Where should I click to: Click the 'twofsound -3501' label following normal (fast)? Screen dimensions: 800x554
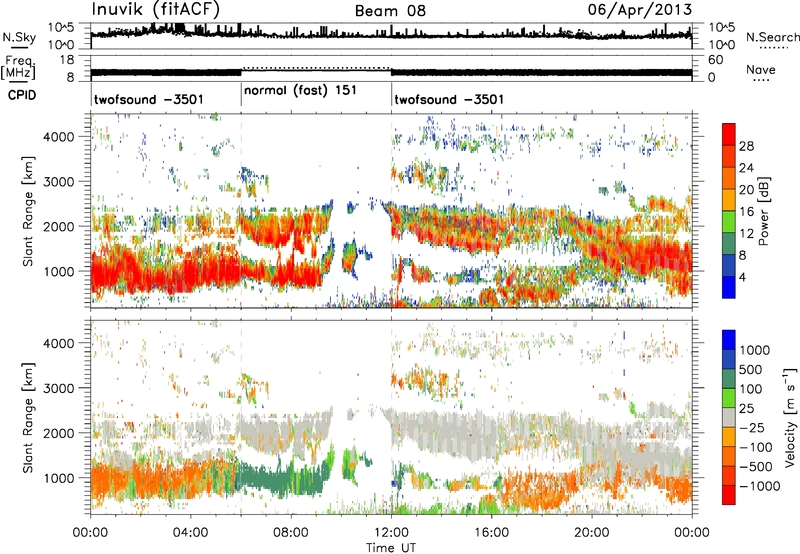[449, 99]
